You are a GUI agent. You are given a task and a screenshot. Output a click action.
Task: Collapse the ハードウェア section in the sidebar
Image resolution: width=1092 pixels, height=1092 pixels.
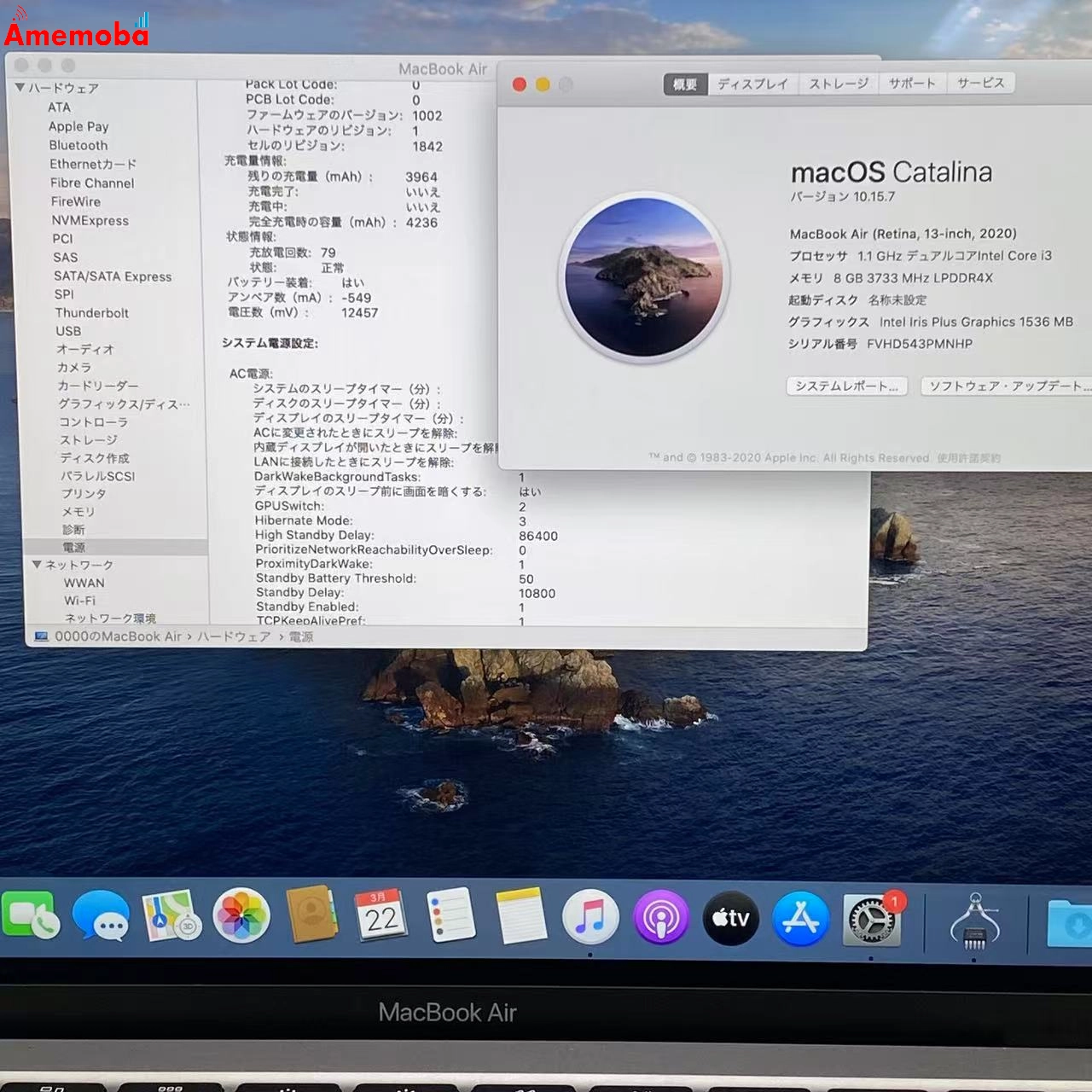click(x=19, y=87)
